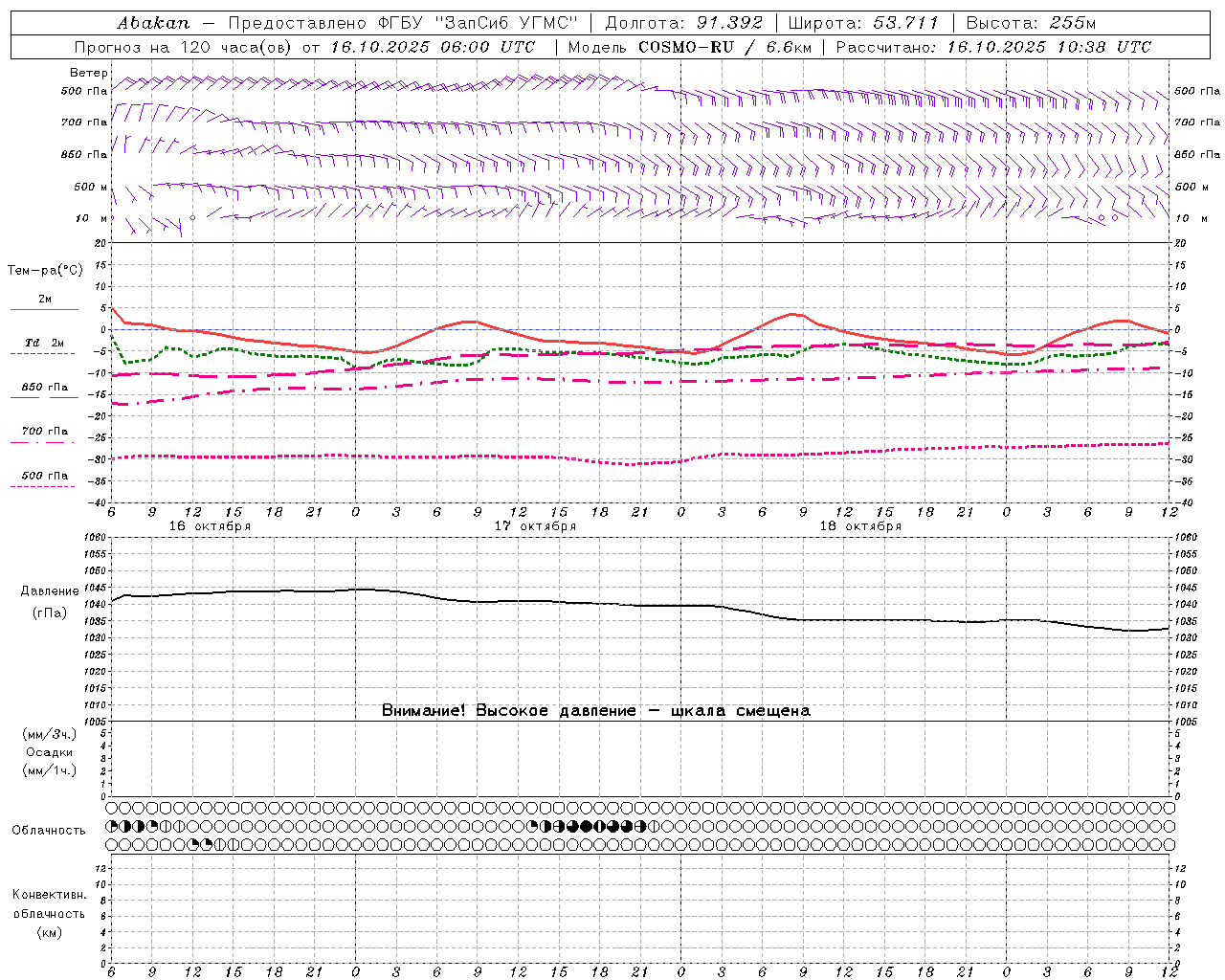Click the dashed line sample under 850 гПа legend
Viewport: 1225px width, 980px height.
[44, 397]
